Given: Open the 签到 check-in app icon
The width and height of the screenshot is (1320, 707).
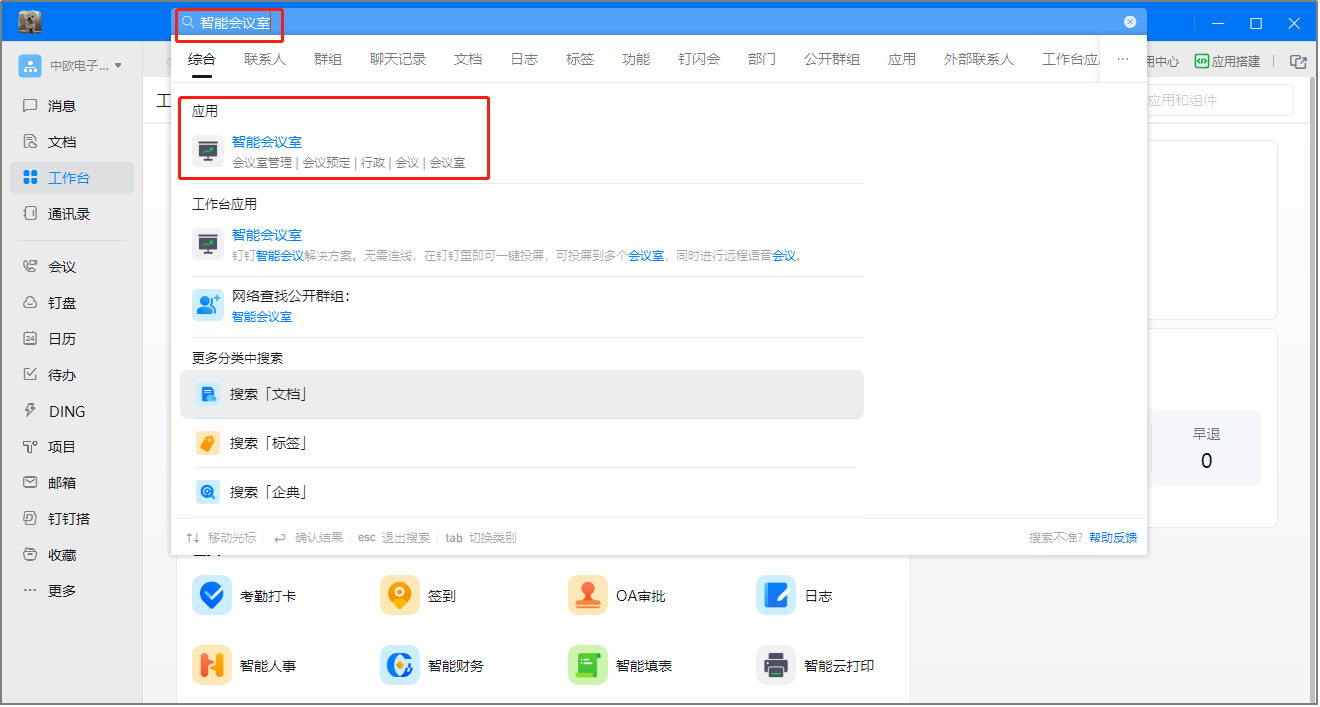Looking at the screenshot, I should click(x=400, y=596).
